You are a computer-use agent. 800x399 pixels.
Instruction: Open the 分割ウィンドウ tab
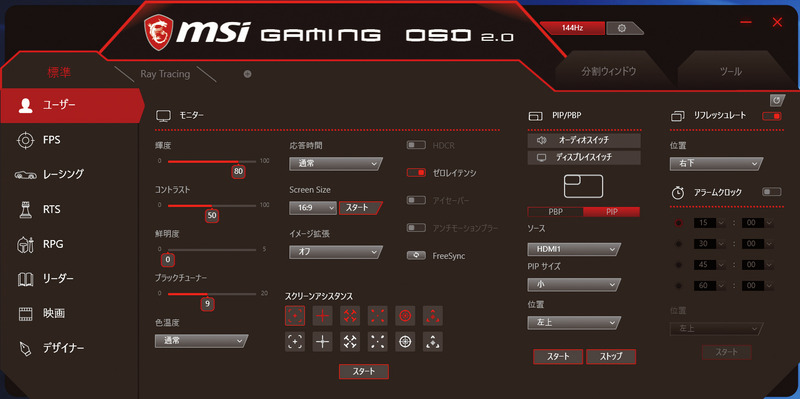(x=609, y=71)
